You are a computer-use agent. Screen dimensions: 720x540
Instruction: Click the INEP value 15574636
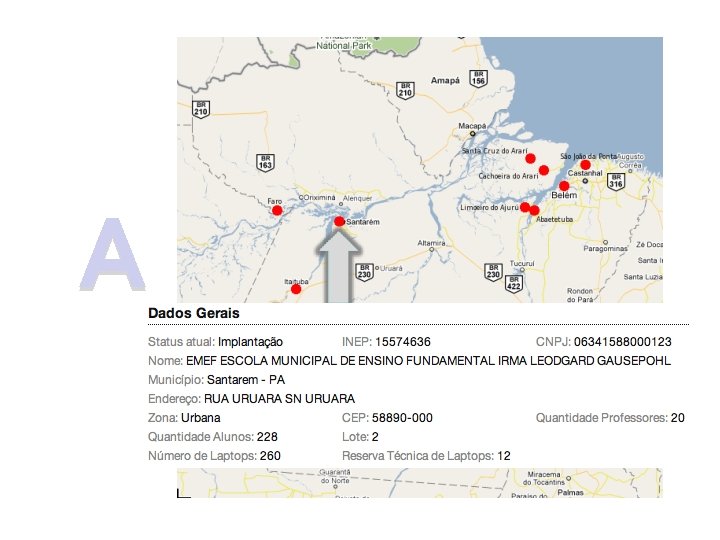403,342
